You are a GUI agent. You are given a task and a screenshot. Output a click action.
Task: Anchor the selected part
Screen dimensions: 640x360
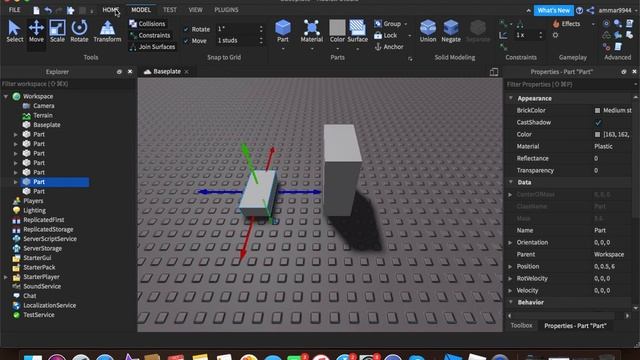click(x=389, y=47)
